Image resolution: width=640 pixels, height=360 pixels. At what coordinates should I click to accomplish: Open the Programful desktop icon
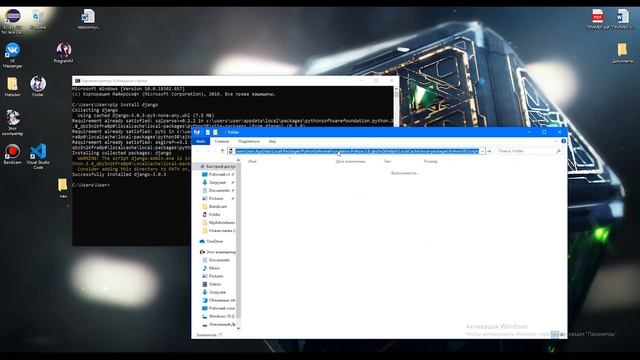[63, 52]
